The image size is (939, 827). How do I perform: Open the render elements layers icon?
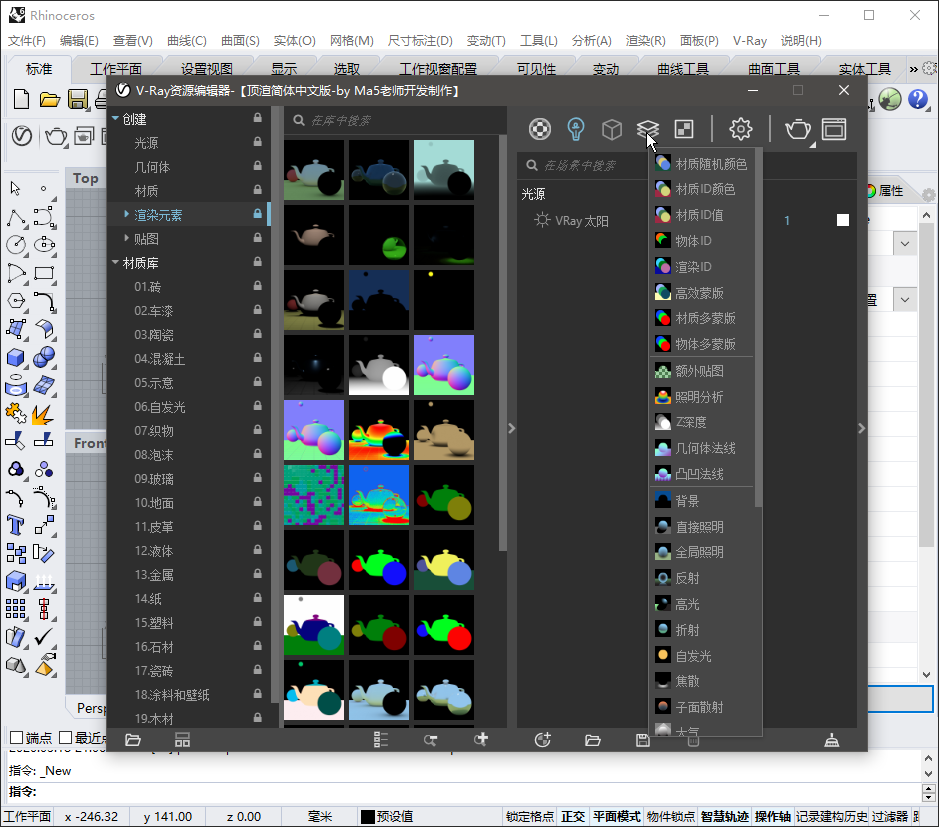647,129
